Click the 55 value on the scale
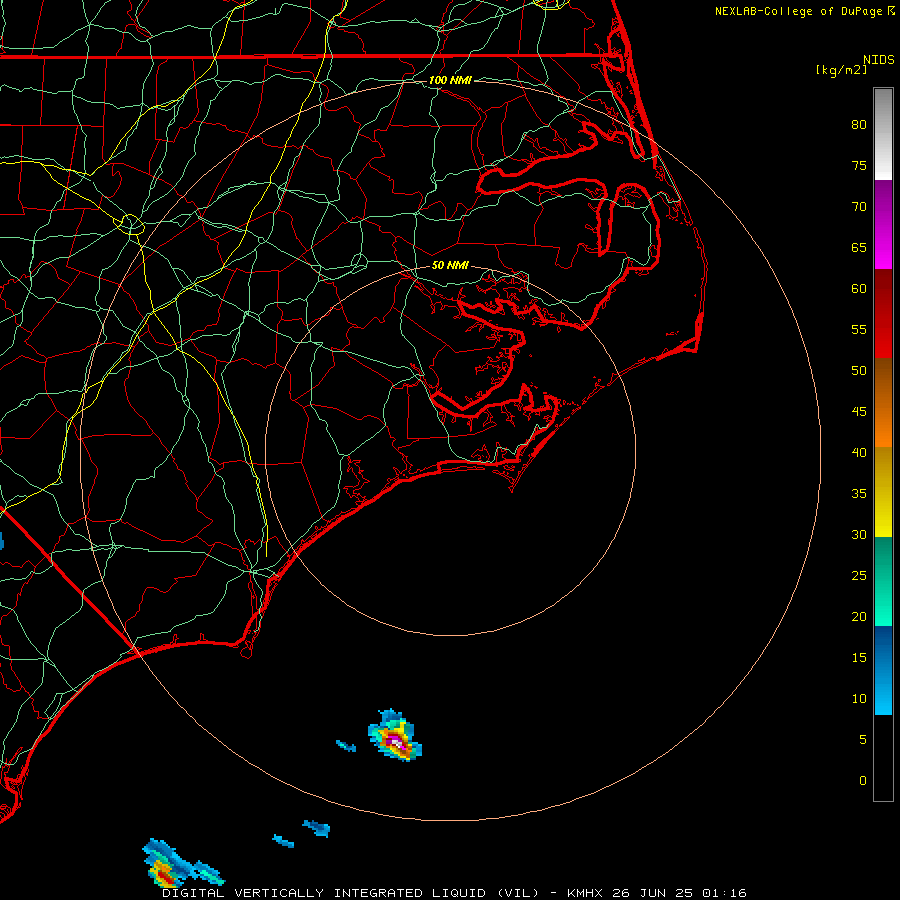 (859, 329)
